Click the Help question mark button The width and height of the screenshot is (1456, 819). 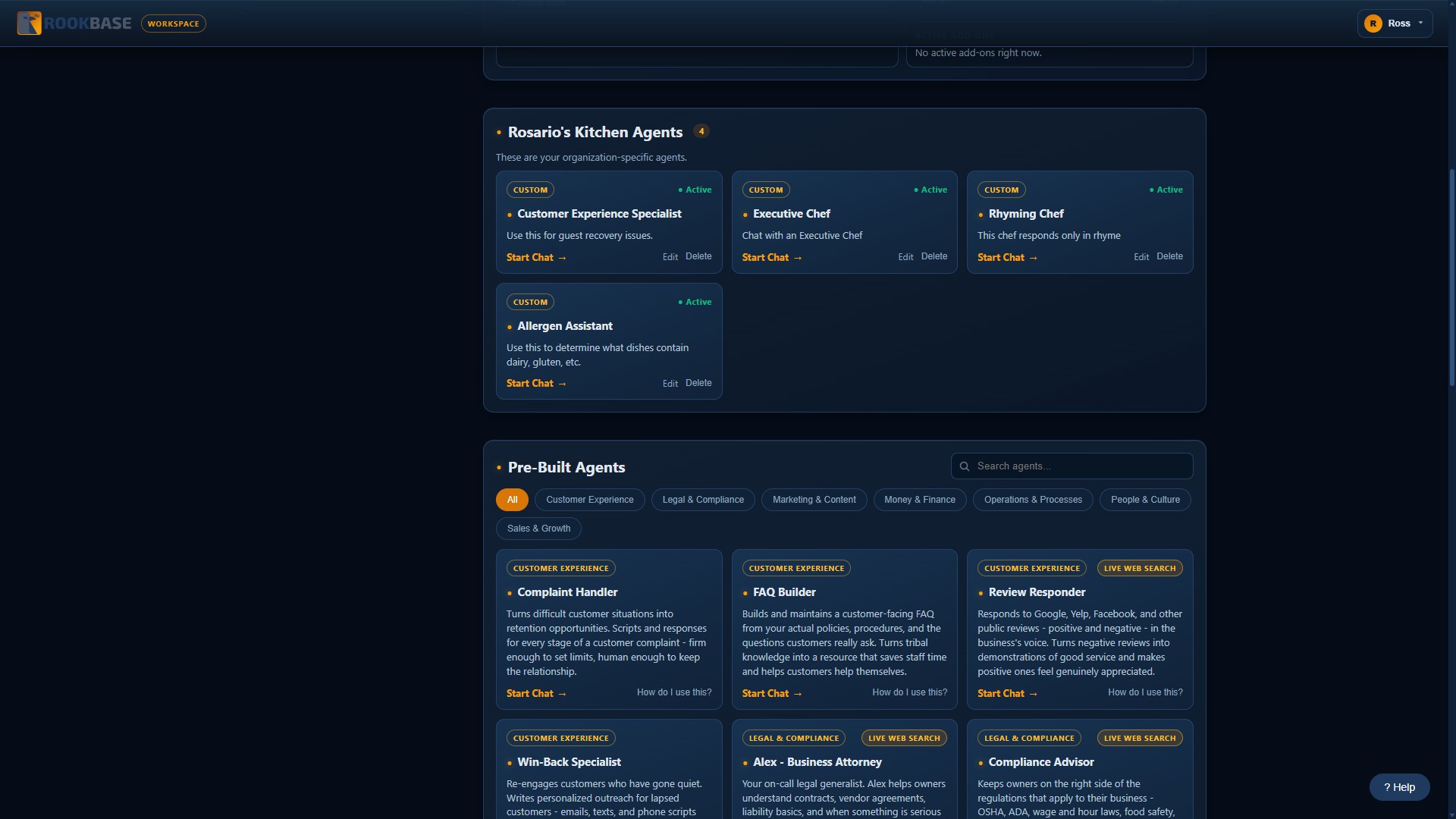[1399, 787]
